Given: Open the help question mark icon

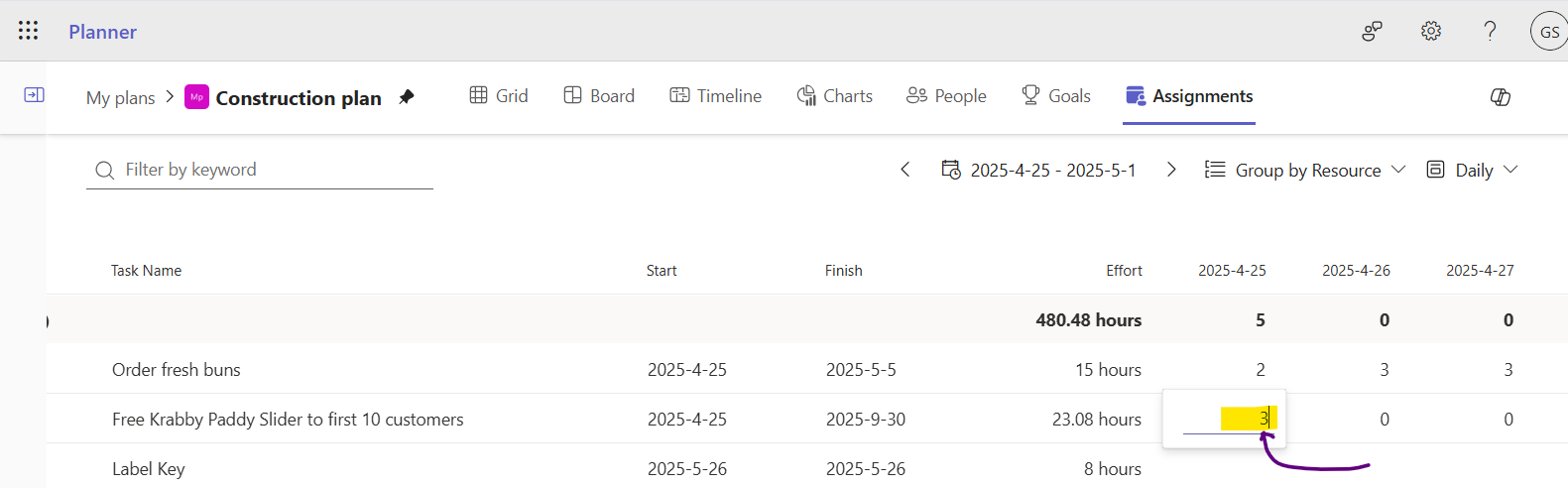Looking at the screenshot, I should pyautogui.click(x=1490, y=31).
